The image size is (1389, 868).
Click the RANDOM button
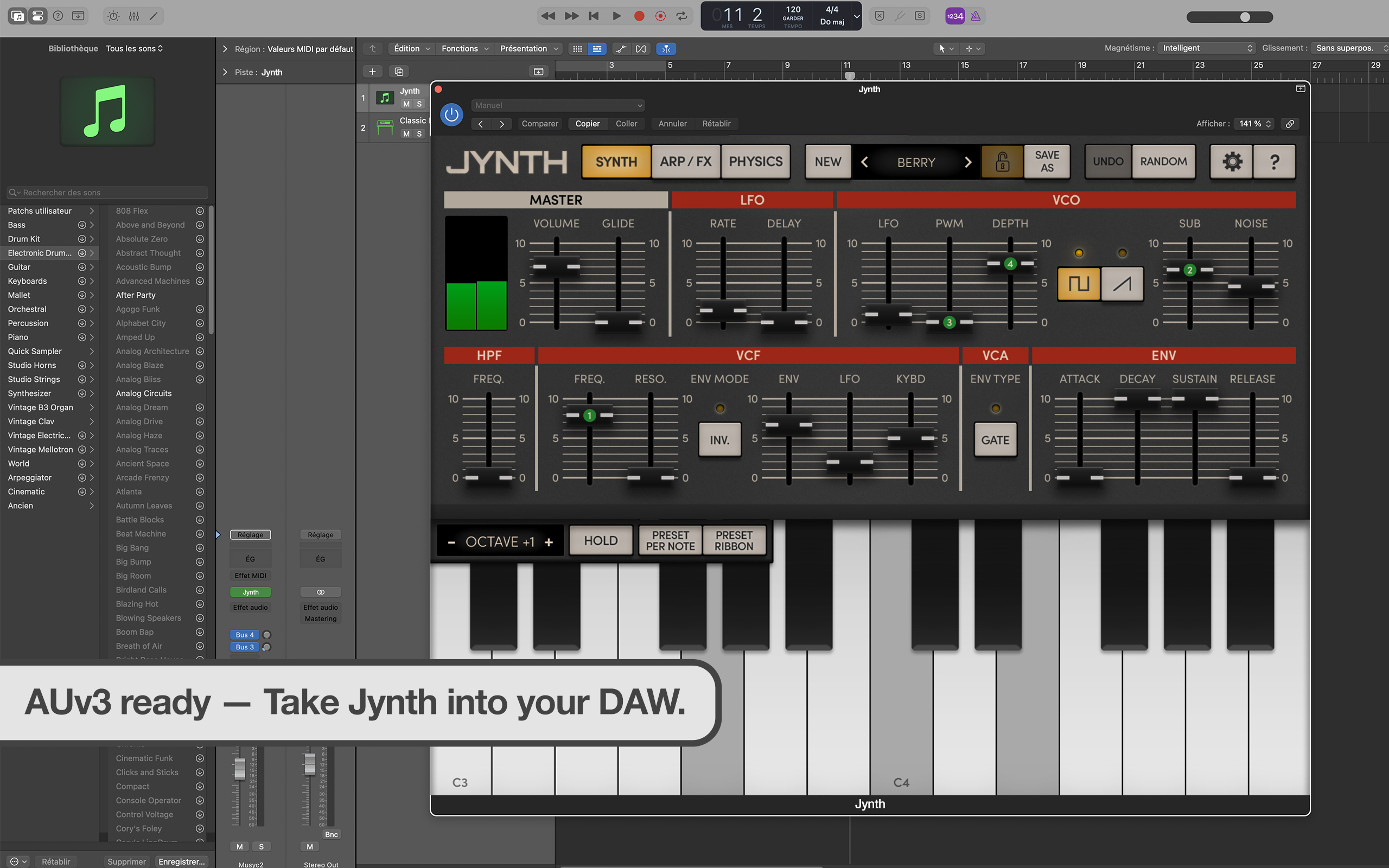tap(1163, 161)
